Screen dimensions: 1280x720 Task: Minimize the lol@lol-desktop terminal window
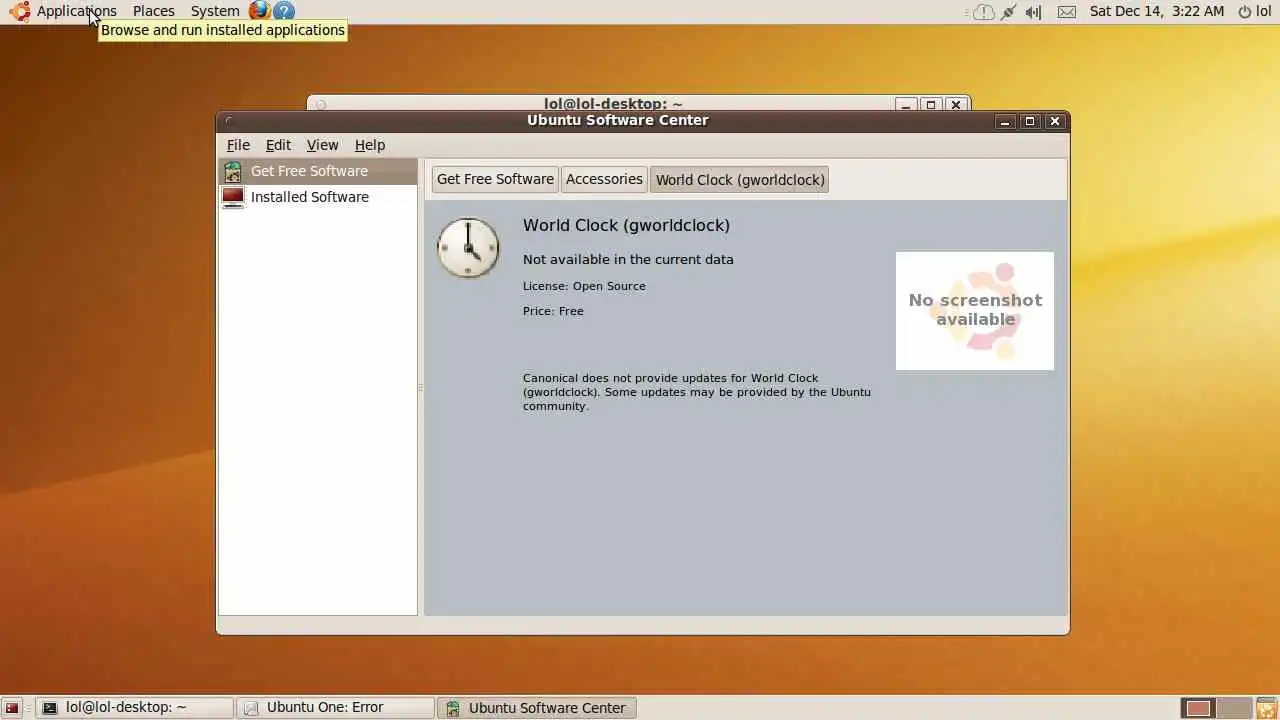(x=906, y=104)
